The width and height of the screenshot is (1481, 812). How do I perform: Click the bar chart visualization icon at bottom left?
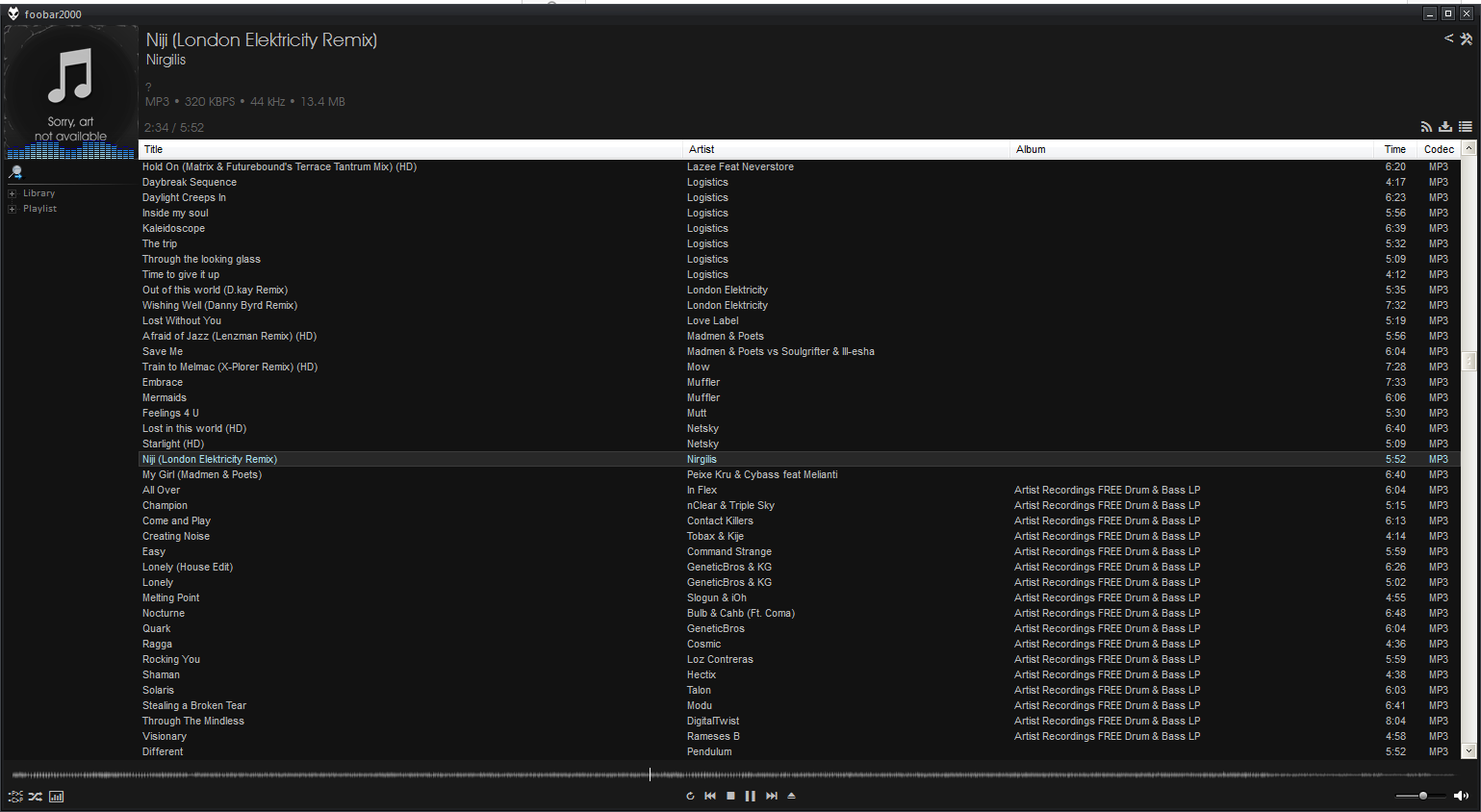pyautogui.click(x=57, y=797)
